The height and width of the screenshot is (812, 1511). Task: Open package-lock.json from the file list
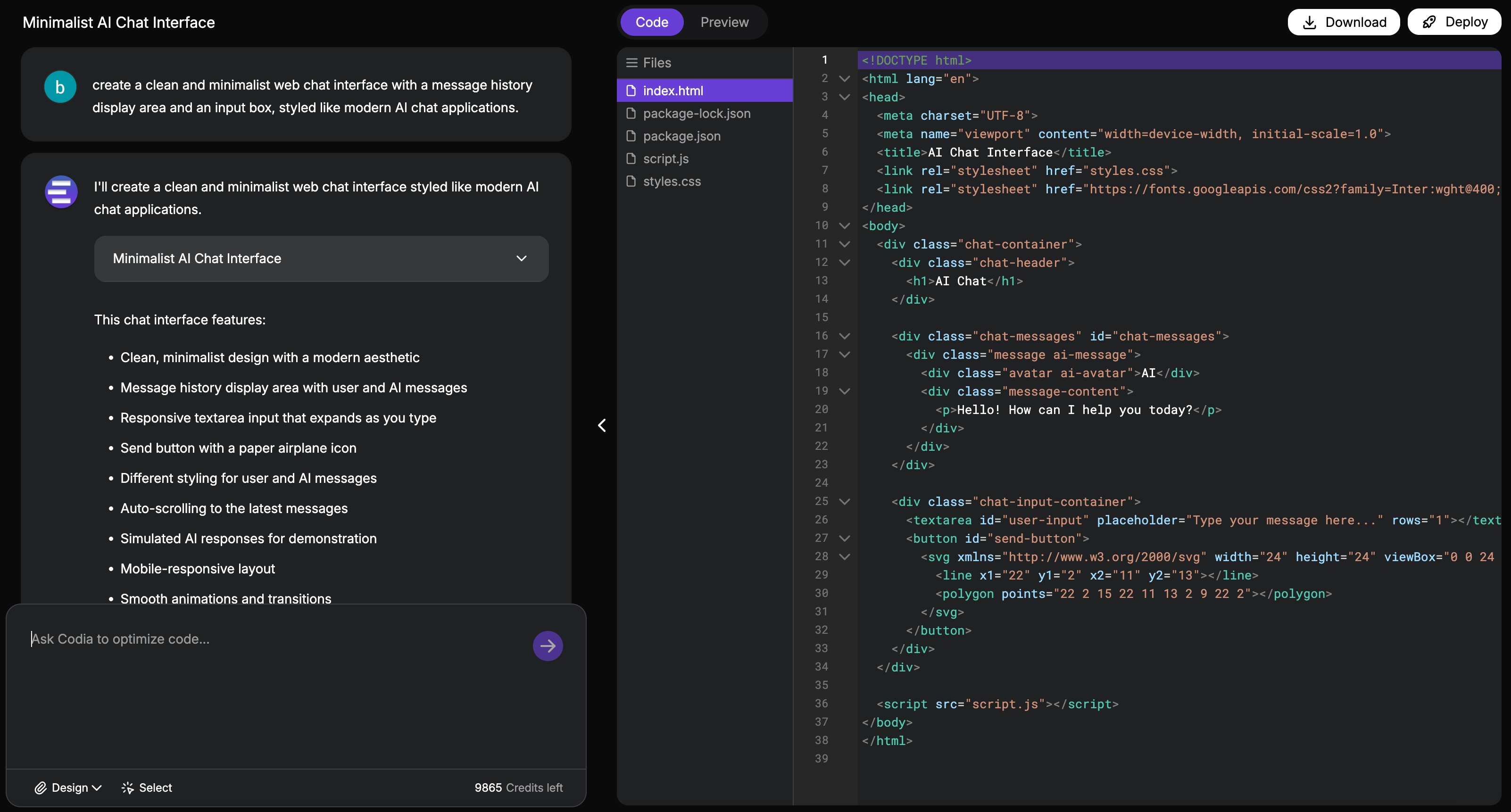[x=696, y=113]
